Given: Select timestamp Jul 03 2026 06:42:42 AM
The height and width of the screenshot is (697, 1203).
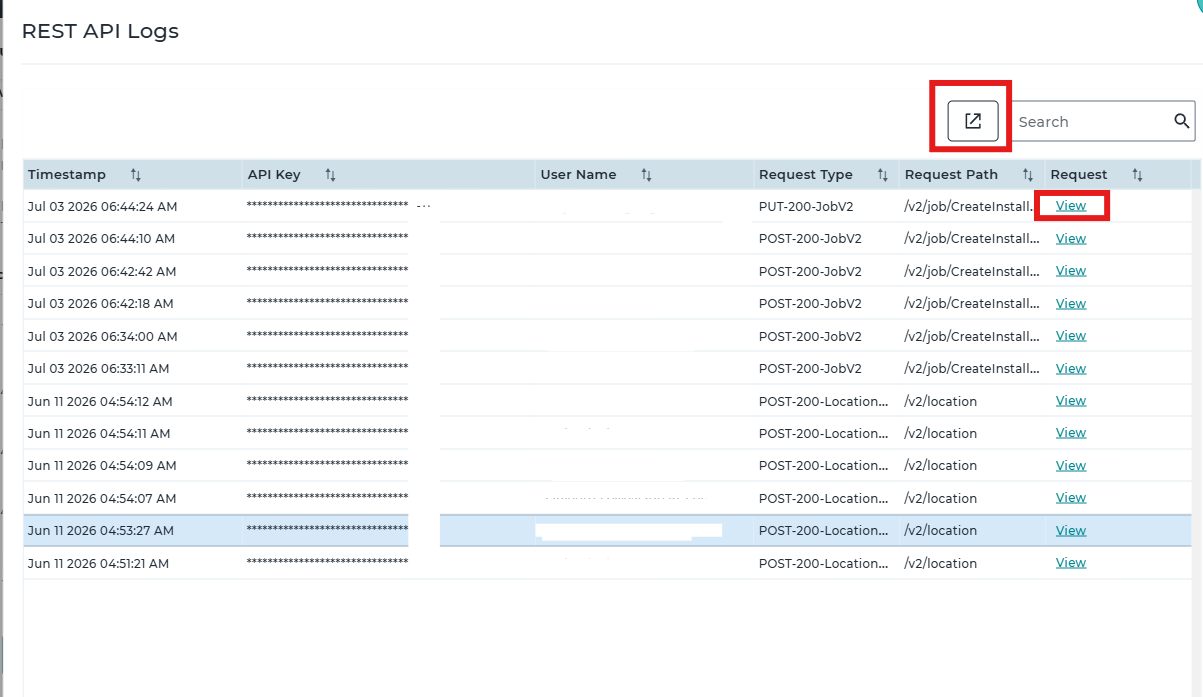Looking at the screenshot, I should pyautogui.click(x=102, y=271).
